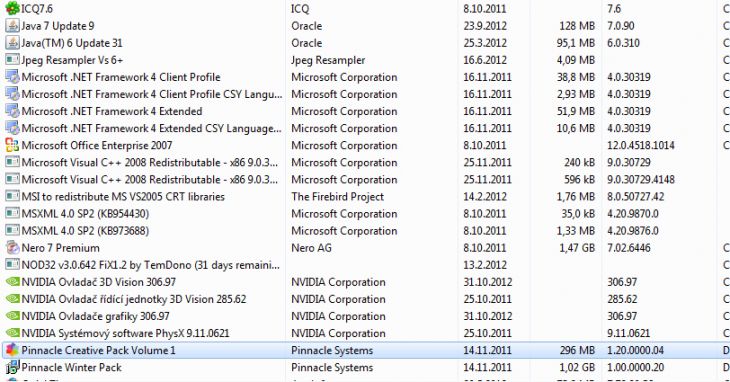Select MSXML 4.0 SP2 (KB954430) name
This screenshot has height=382, width=730.
point(85,214)
